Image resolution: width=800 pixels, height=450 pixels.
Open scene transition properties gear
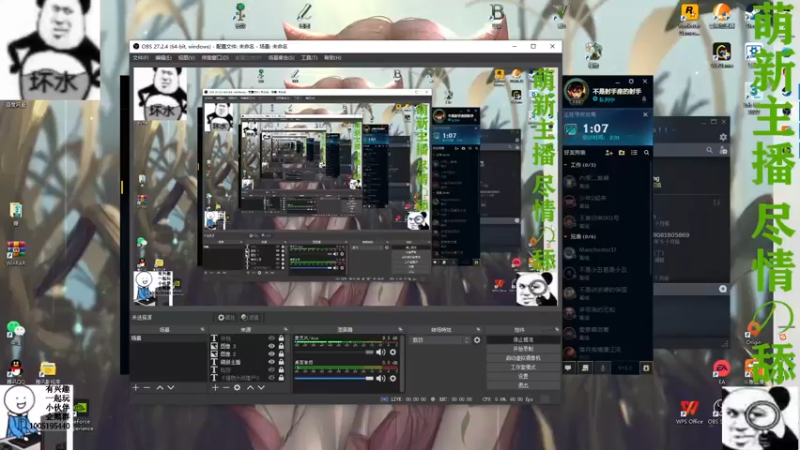pyautogui.click(x=477, y=340)
